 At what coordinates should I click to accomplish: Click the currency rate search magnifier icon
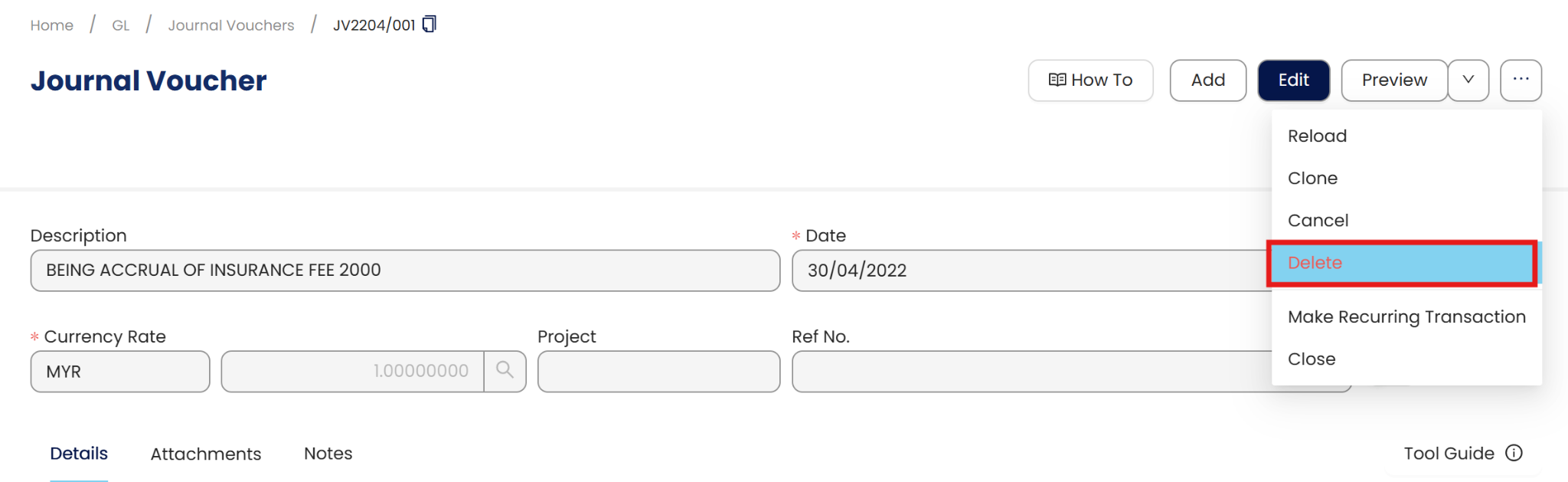coord(505,371)
